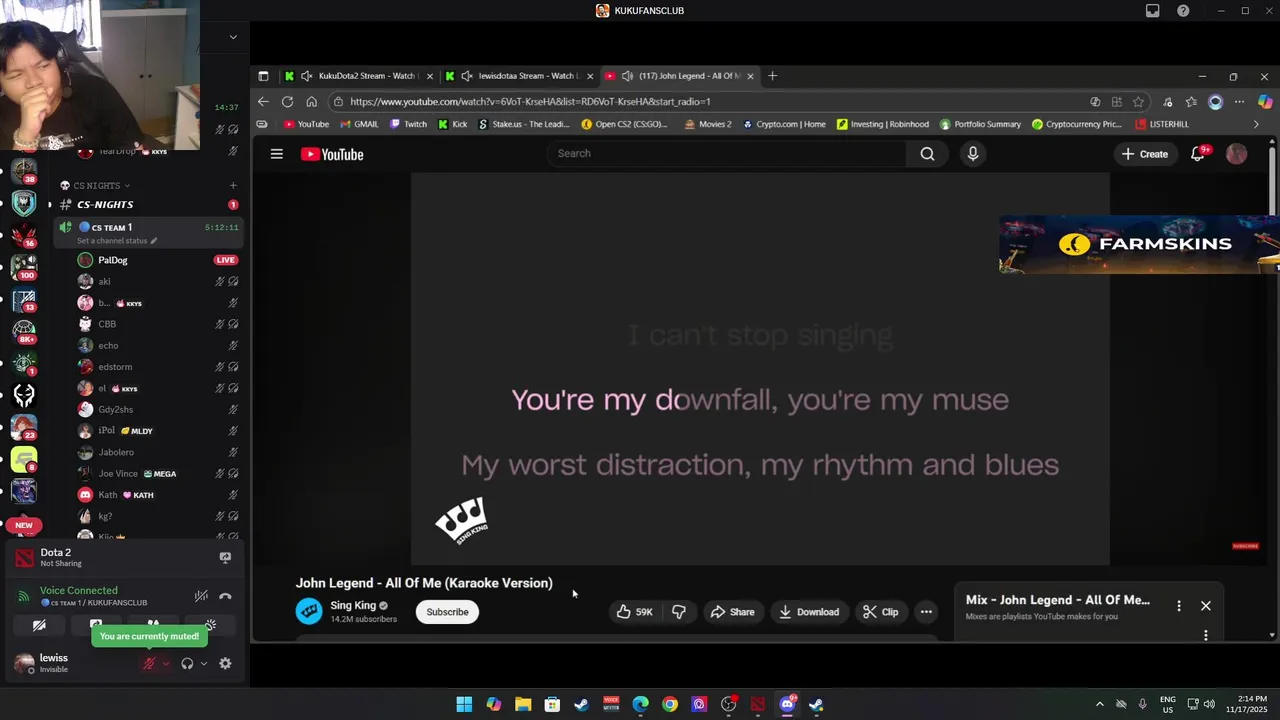Open the YouTube account avatar menu
This screenshot has width=1280, height=720.
coord(1237,154)
